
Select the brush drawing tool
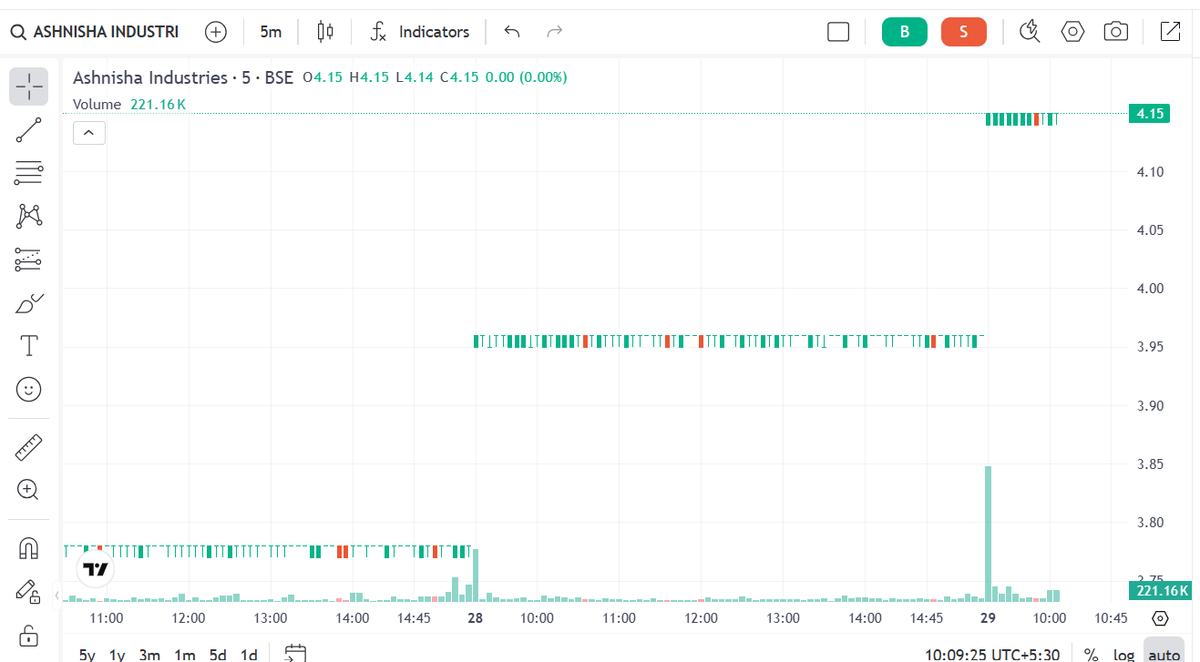(29, 302)
